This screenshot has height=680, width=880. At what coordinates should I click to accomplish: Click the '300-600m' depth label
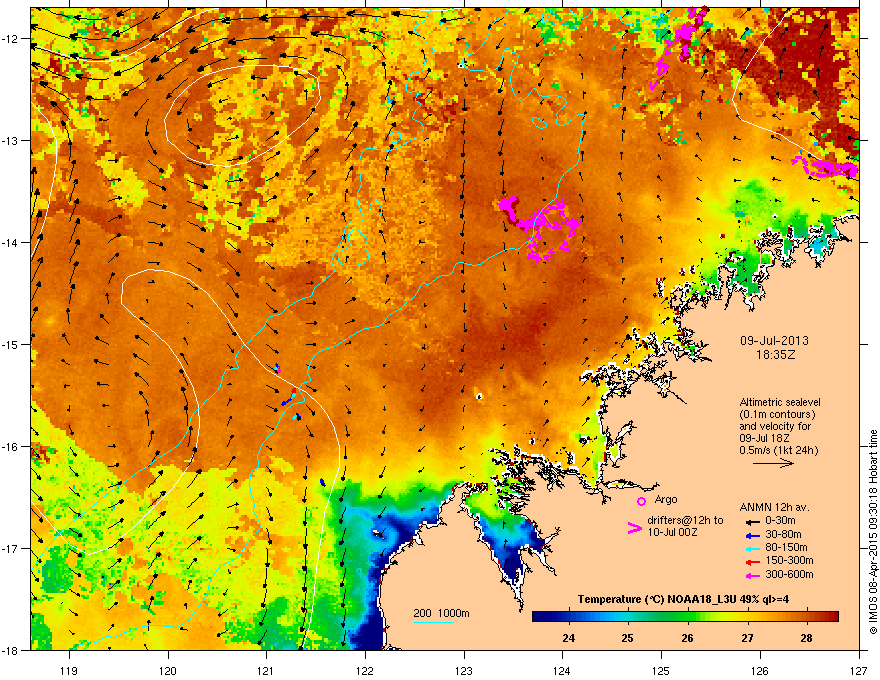click(789, 575)
